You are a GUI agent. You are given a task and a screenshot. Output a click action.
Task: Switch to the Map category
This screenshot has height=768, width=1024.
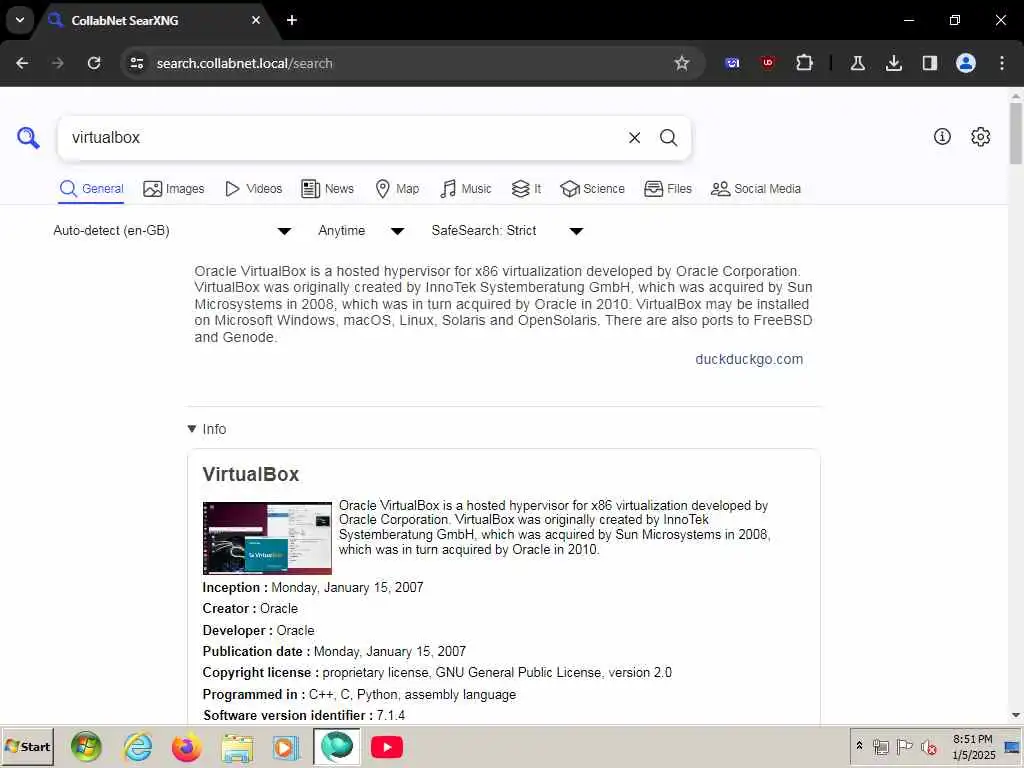coord(397,189)
